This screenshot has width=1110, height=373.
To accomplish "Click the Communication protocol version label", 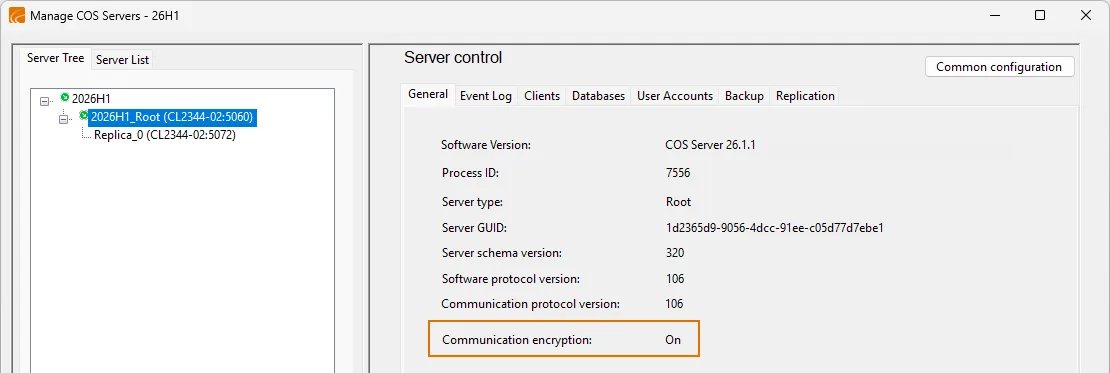I will coord(530,304).
